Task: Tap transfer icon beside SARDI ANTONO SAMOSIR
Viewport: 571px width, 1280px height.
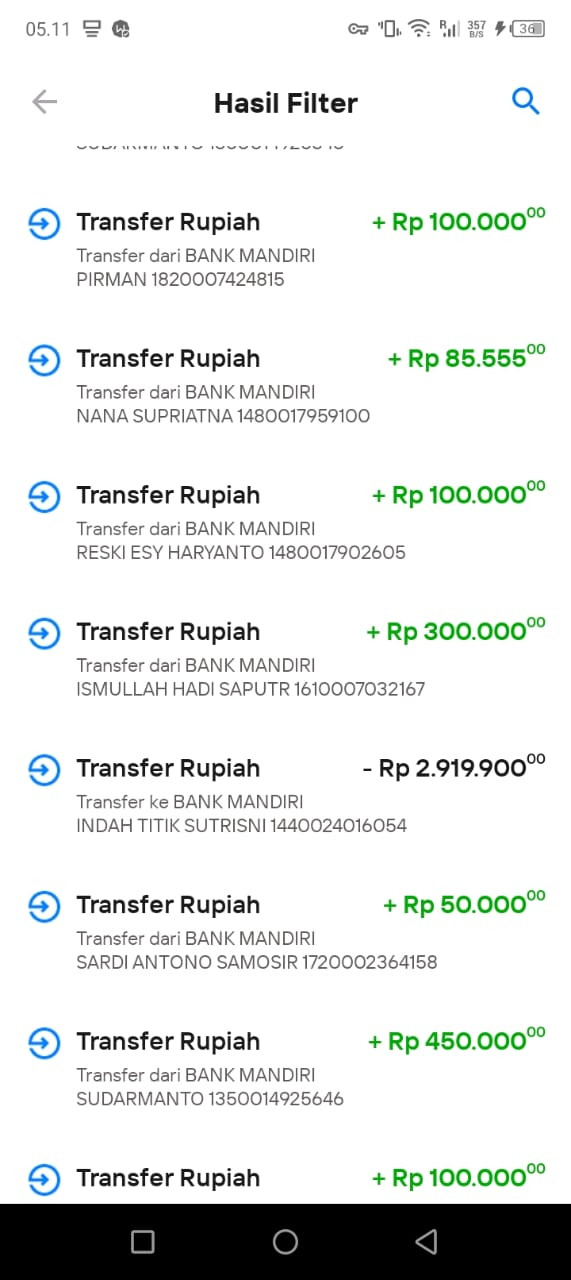Action: (x=44, y=906)
